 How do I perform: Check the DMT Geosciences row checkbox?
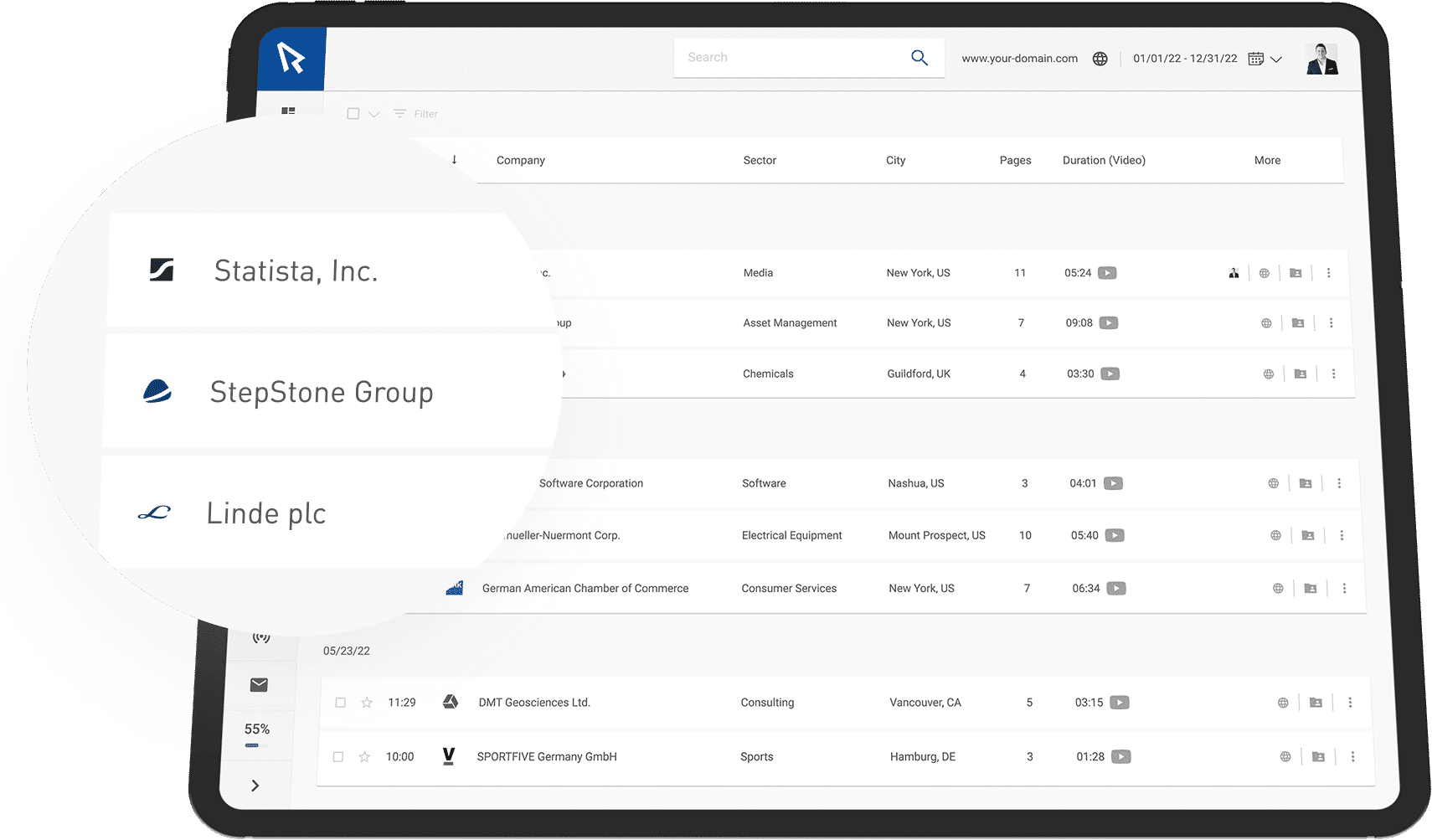[x=340, y=703]
